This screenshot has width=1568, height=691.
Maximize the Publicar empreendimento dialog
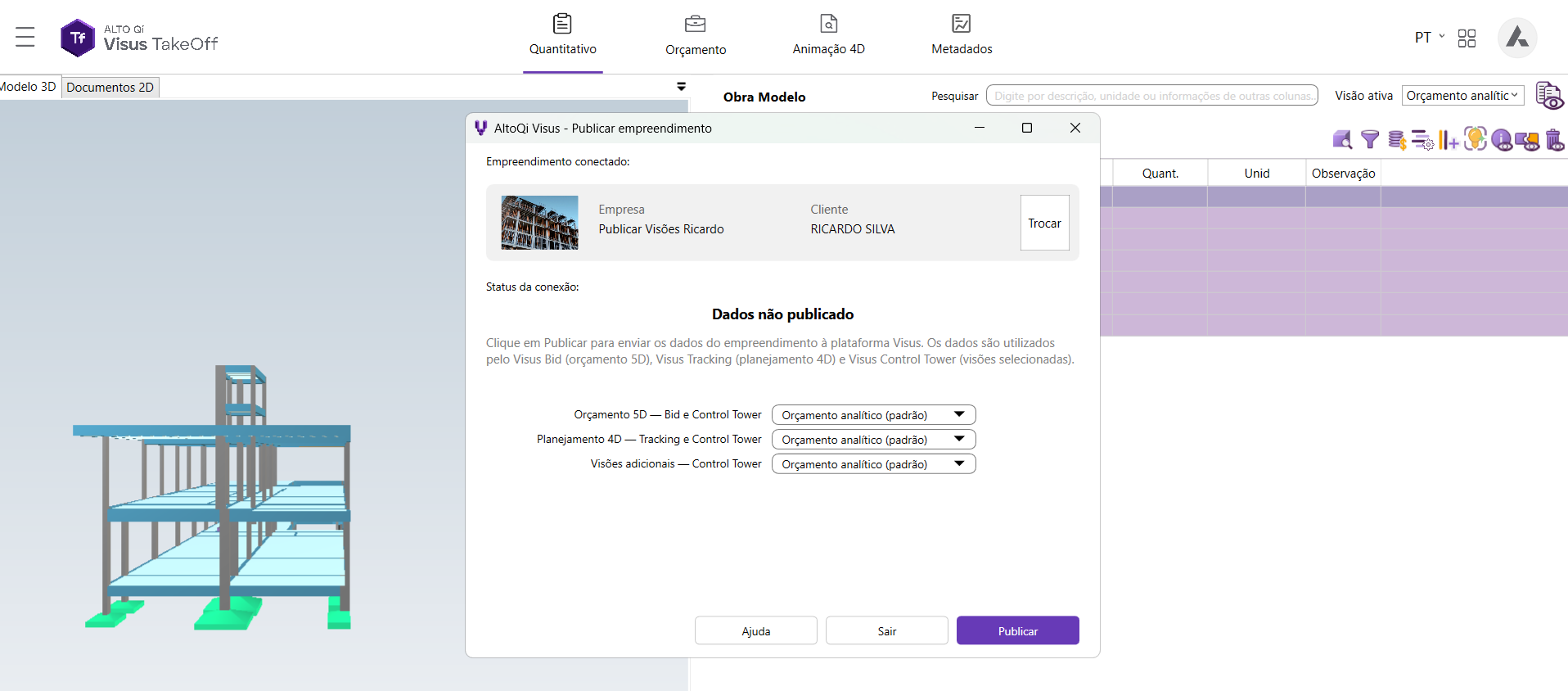pyautogui.click(x=1027, y=128)
